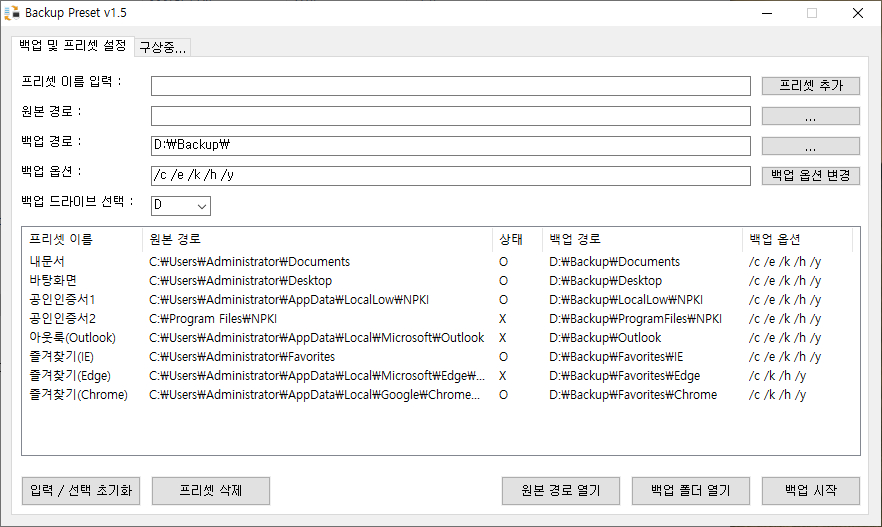Expand the 백업 드라이브 선택 dropdown
The width and height of the screenshot is (882, 527).
[181, 206]
